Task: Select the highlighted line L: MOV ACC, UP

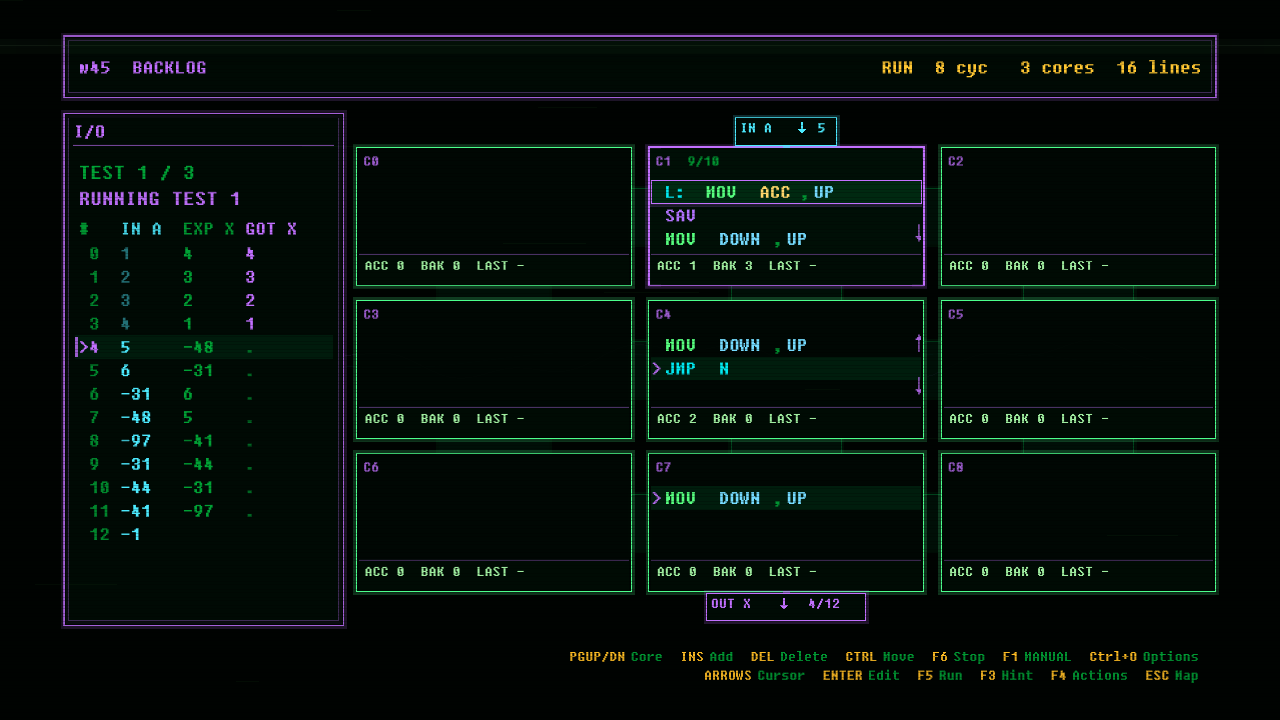Action: [x=786, y=192]
